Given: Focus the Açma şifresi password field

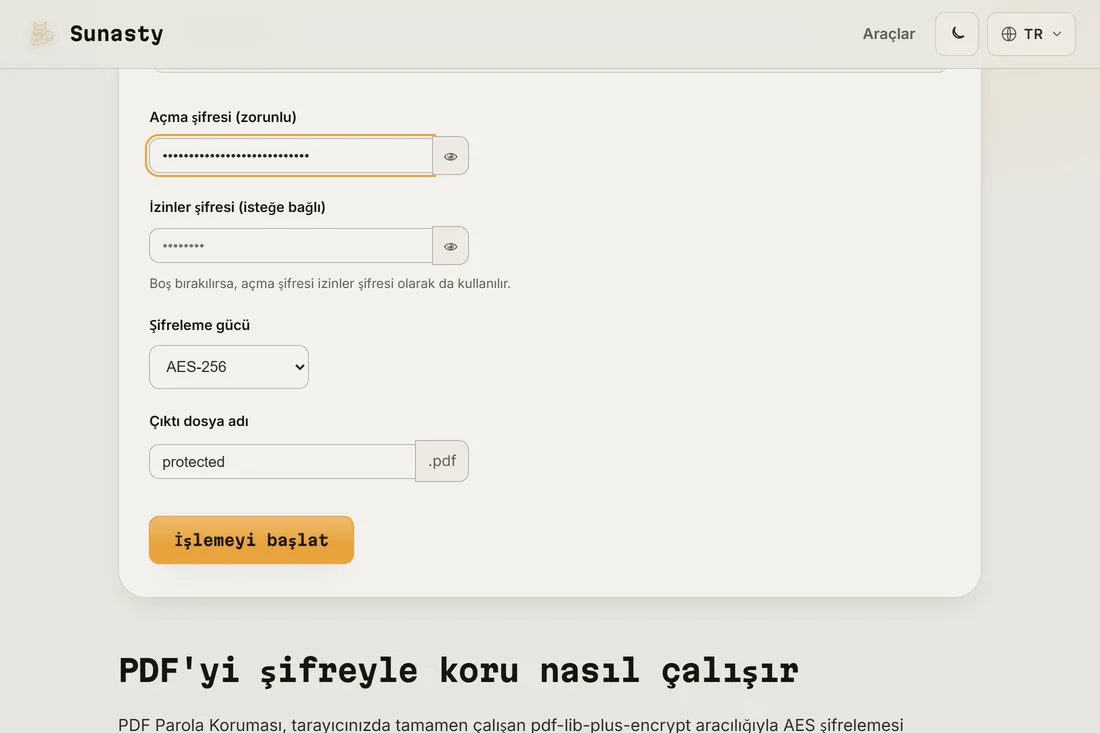Looking at the screenshot, I should pos(291,156).
